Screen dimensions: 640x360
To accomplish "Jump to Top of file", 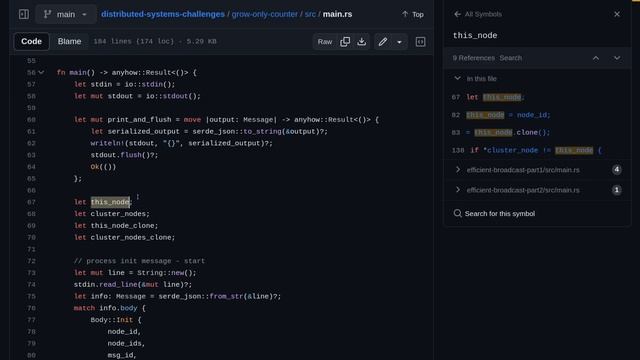I will point(413,14).
